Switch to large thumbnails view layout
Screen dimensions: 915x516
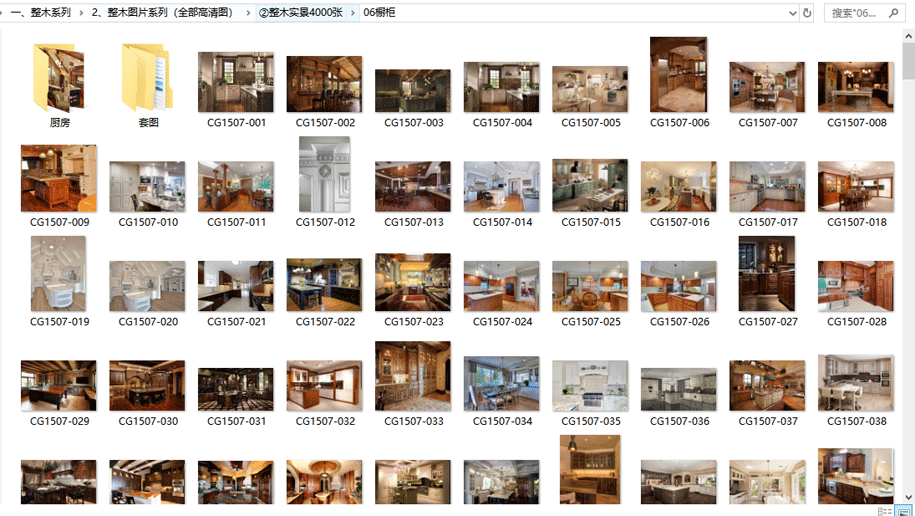pyautogui.click(x=903, y=511)
